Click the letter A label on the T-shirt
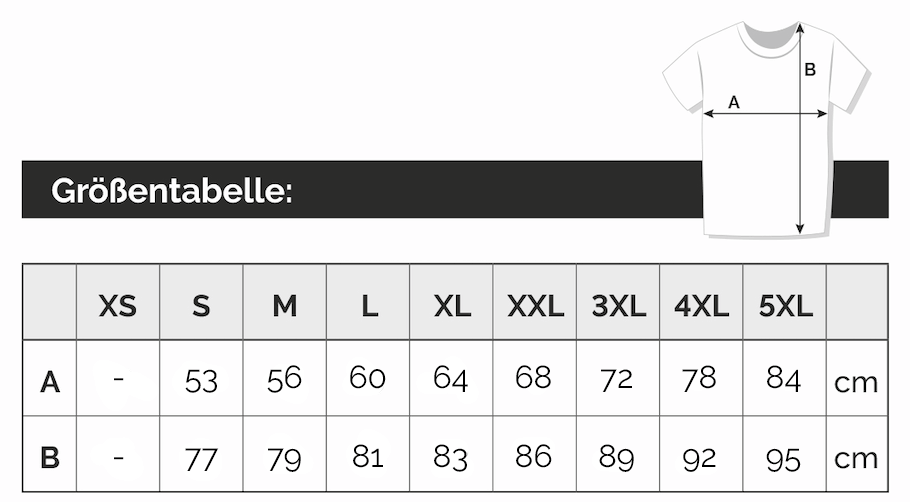This screenshot has height=502, width=910. 733,101
